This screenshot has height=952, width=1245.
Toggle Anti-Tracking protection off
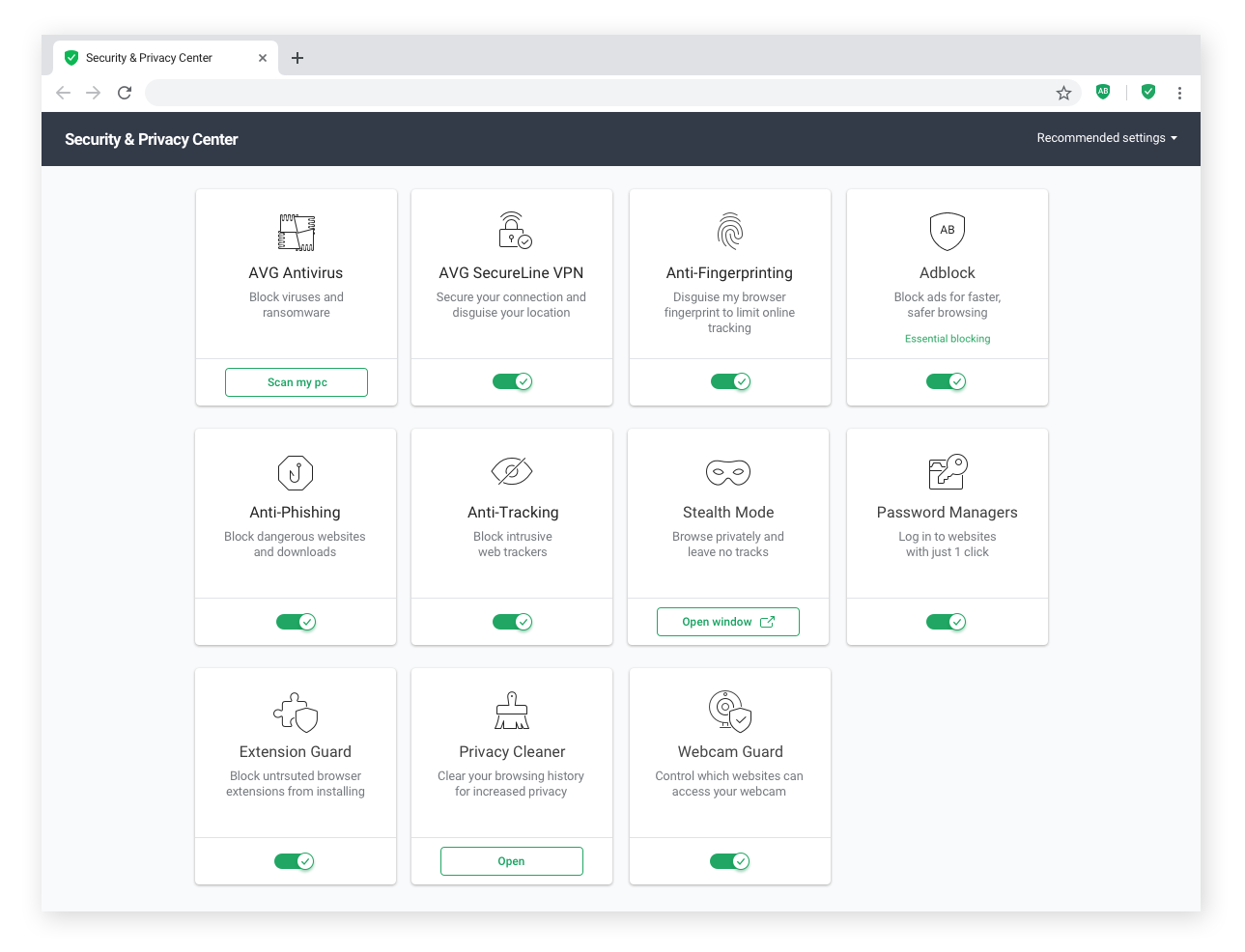512,622
